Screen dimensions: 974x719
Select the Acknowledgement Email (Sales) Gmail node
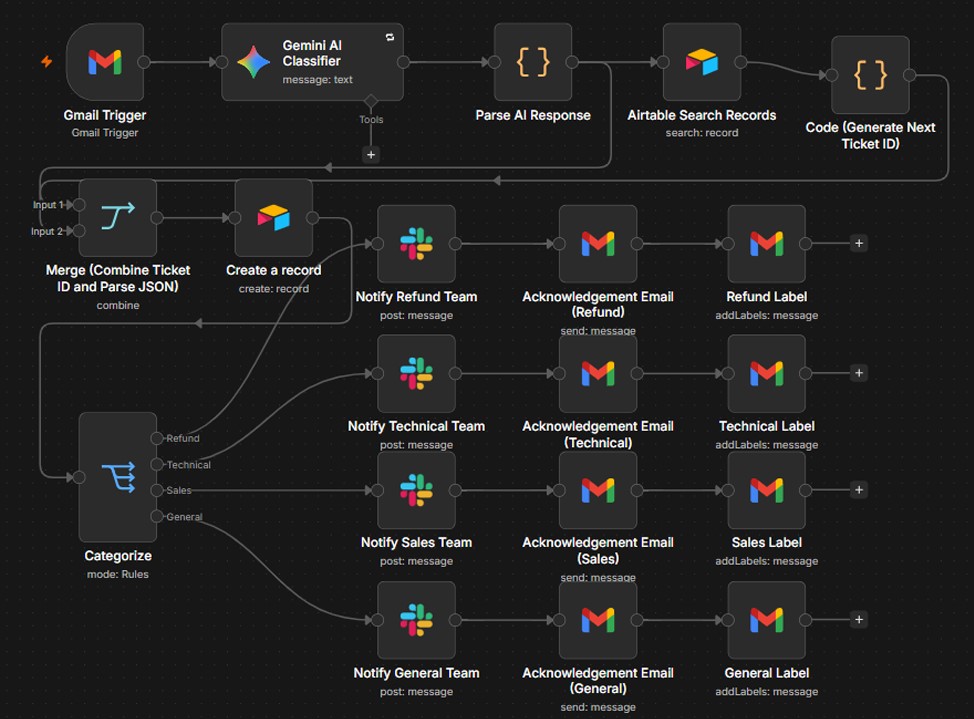pos(598,490)
